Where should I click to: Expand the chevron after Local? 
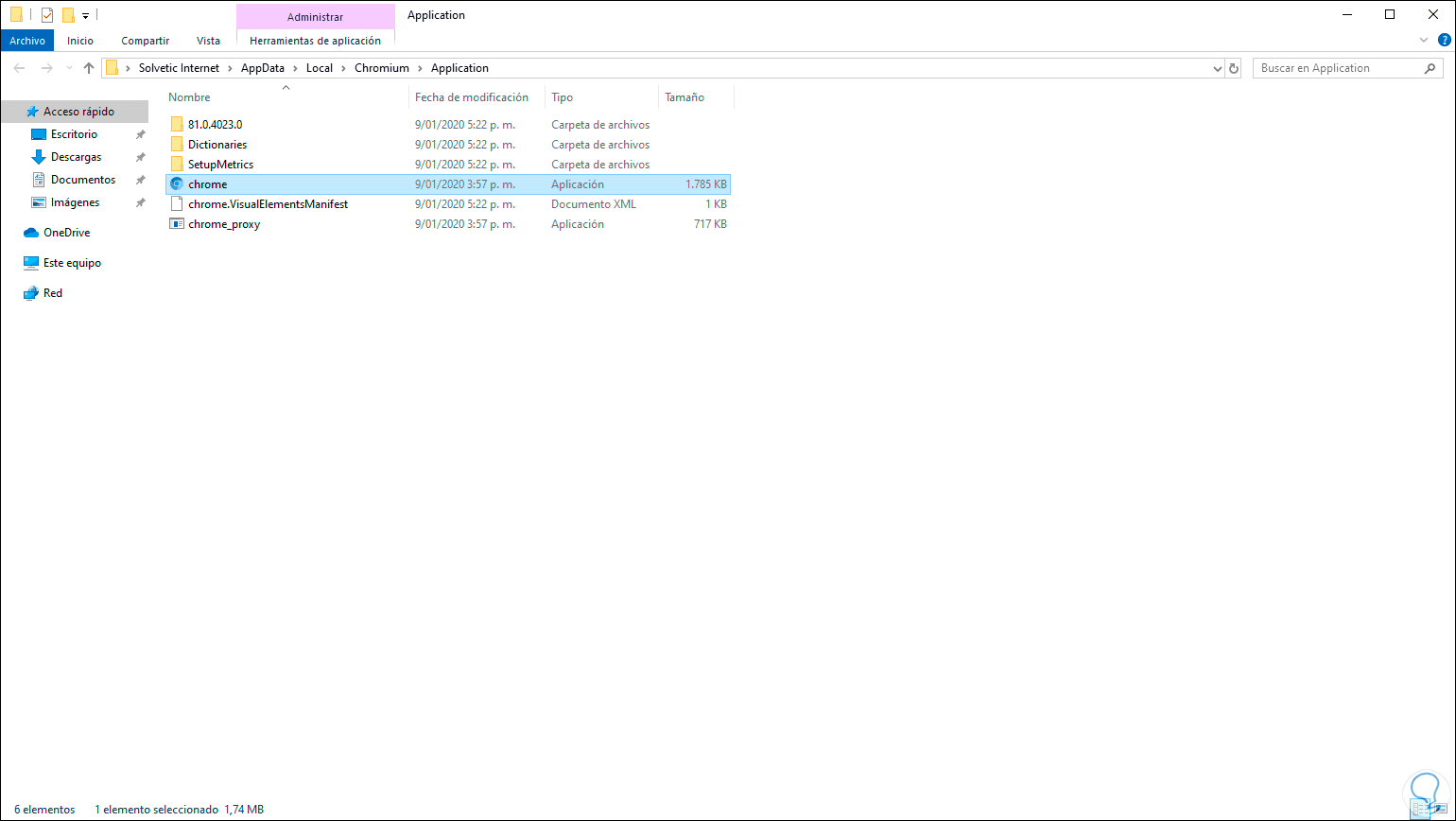tap(343, 68)
